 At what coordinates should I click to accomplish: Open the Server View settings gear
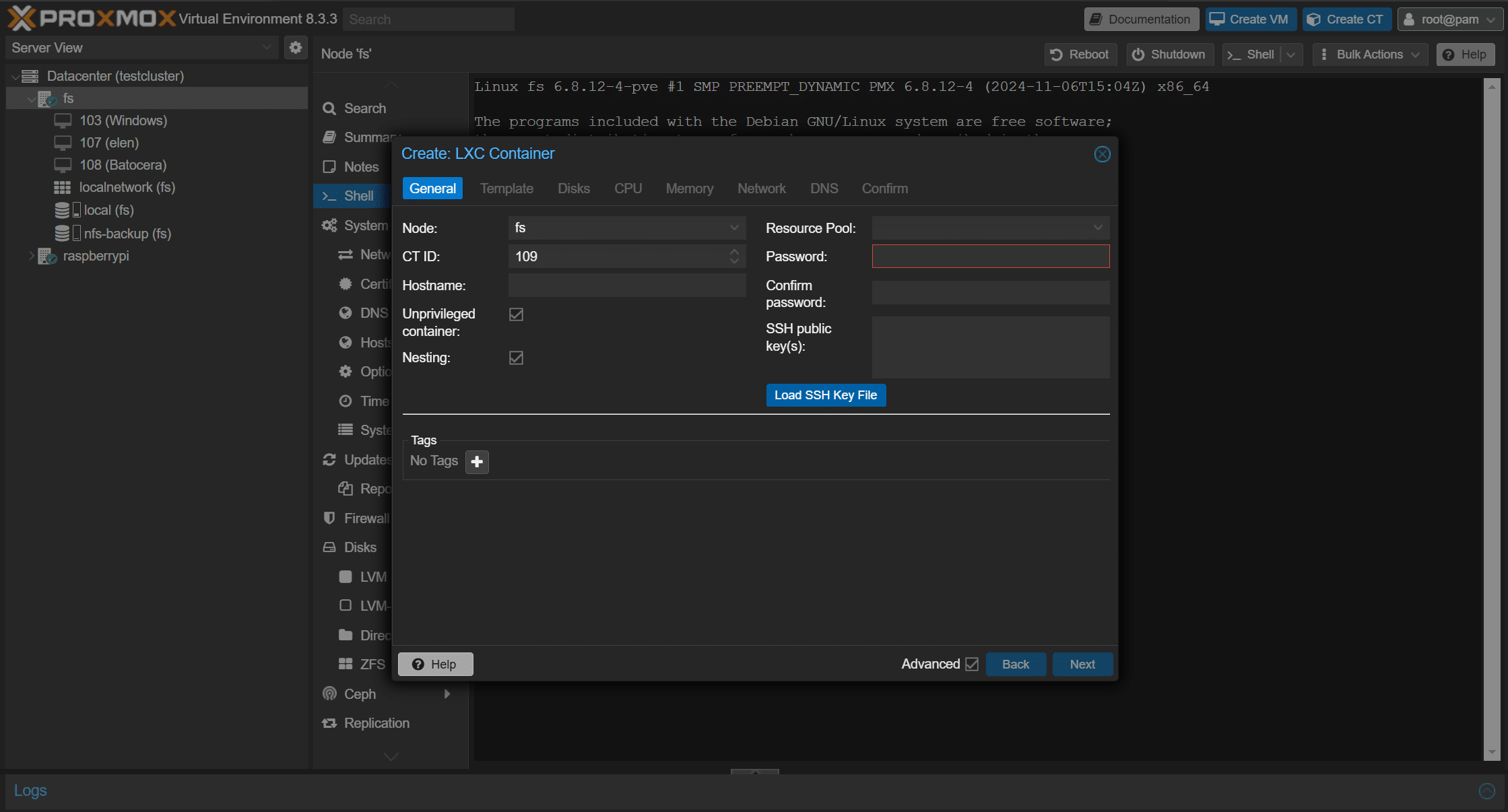296,48
